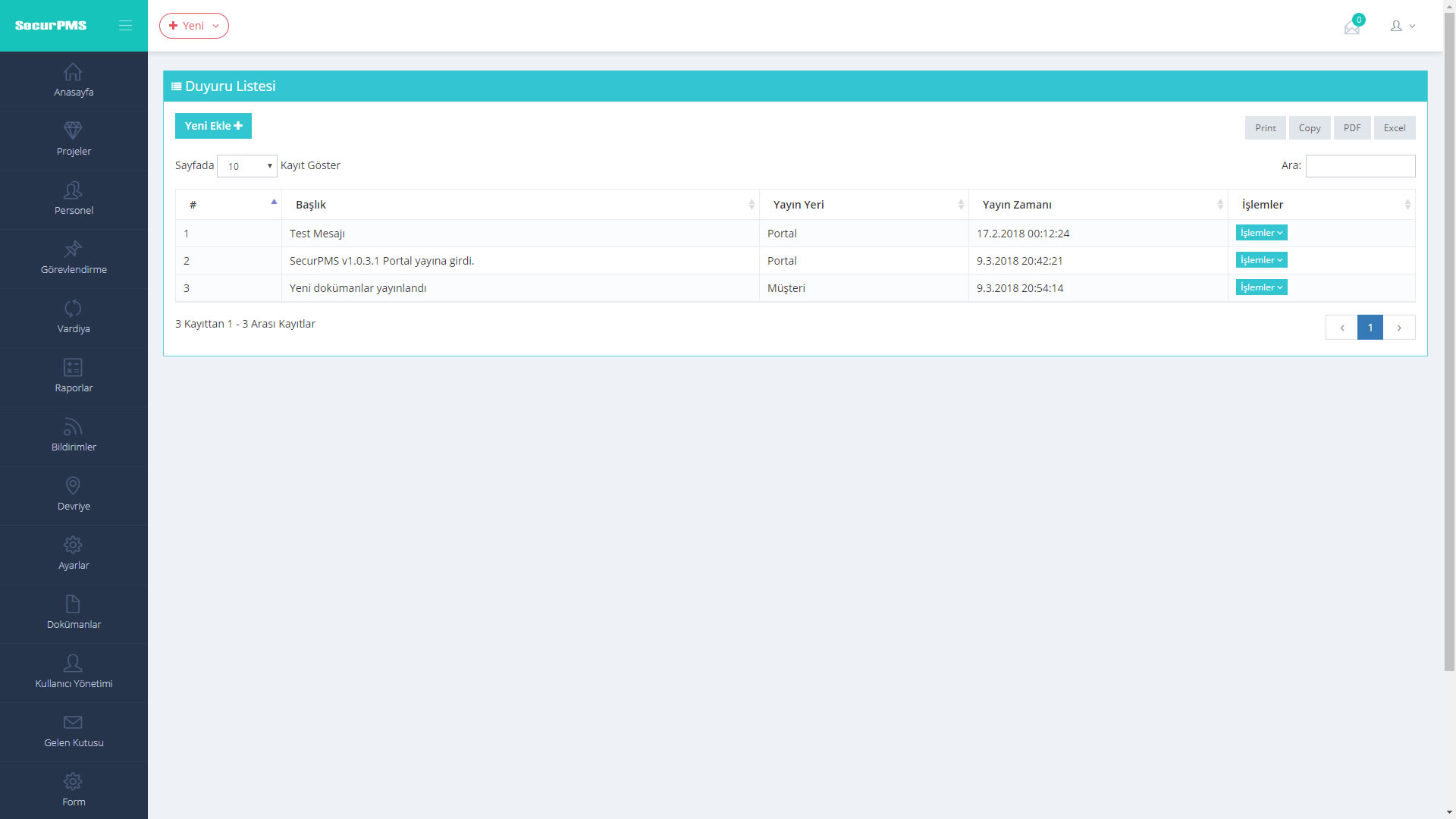Click the Ara search input field
Screen dimensions: 1456x819
pyautogui.click(x=1360, y=166)
